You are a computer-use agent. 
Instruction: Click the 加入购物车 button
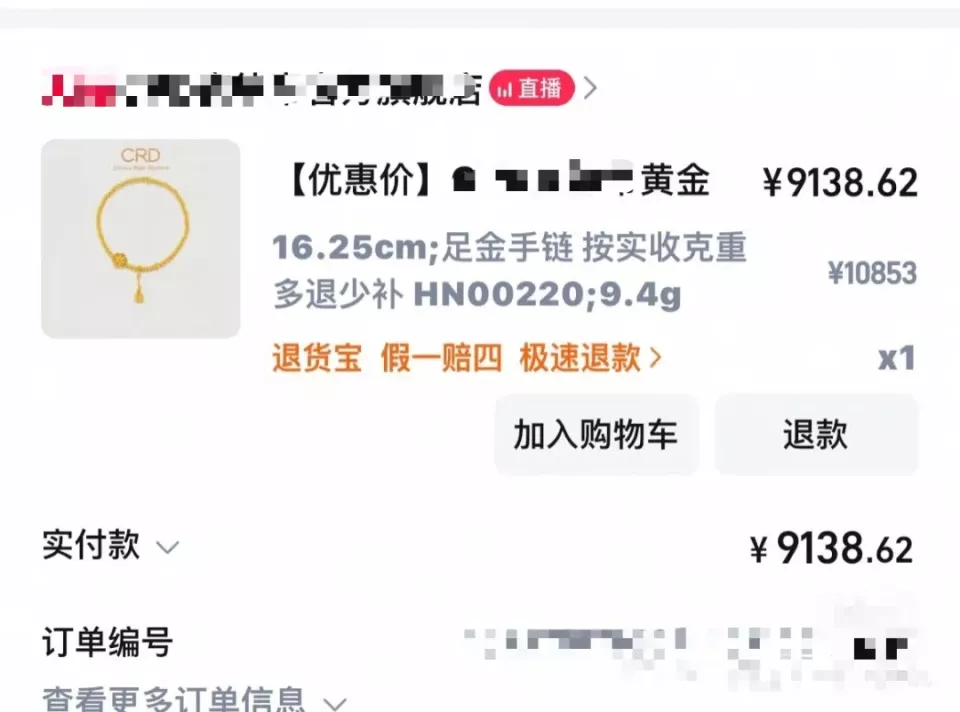coord(596,435)
